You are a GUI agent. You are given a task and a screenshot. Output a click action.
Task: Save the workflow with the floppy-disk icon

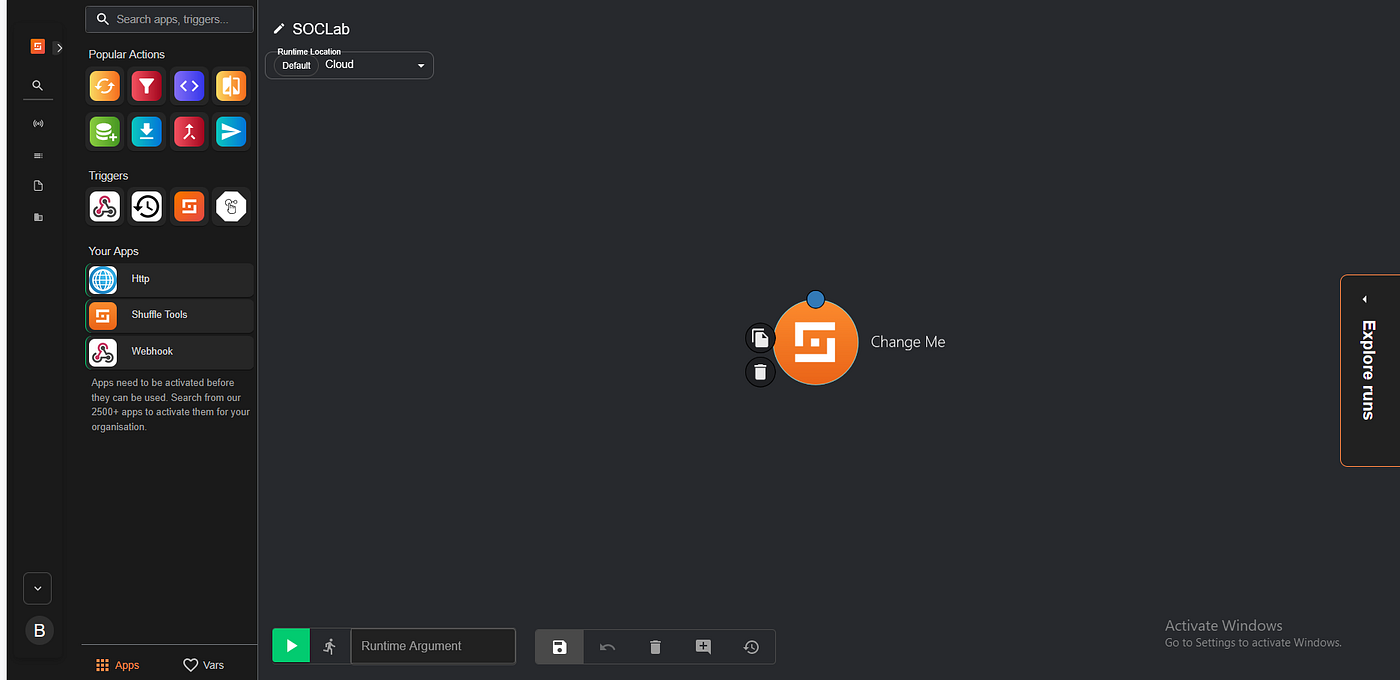559,647
